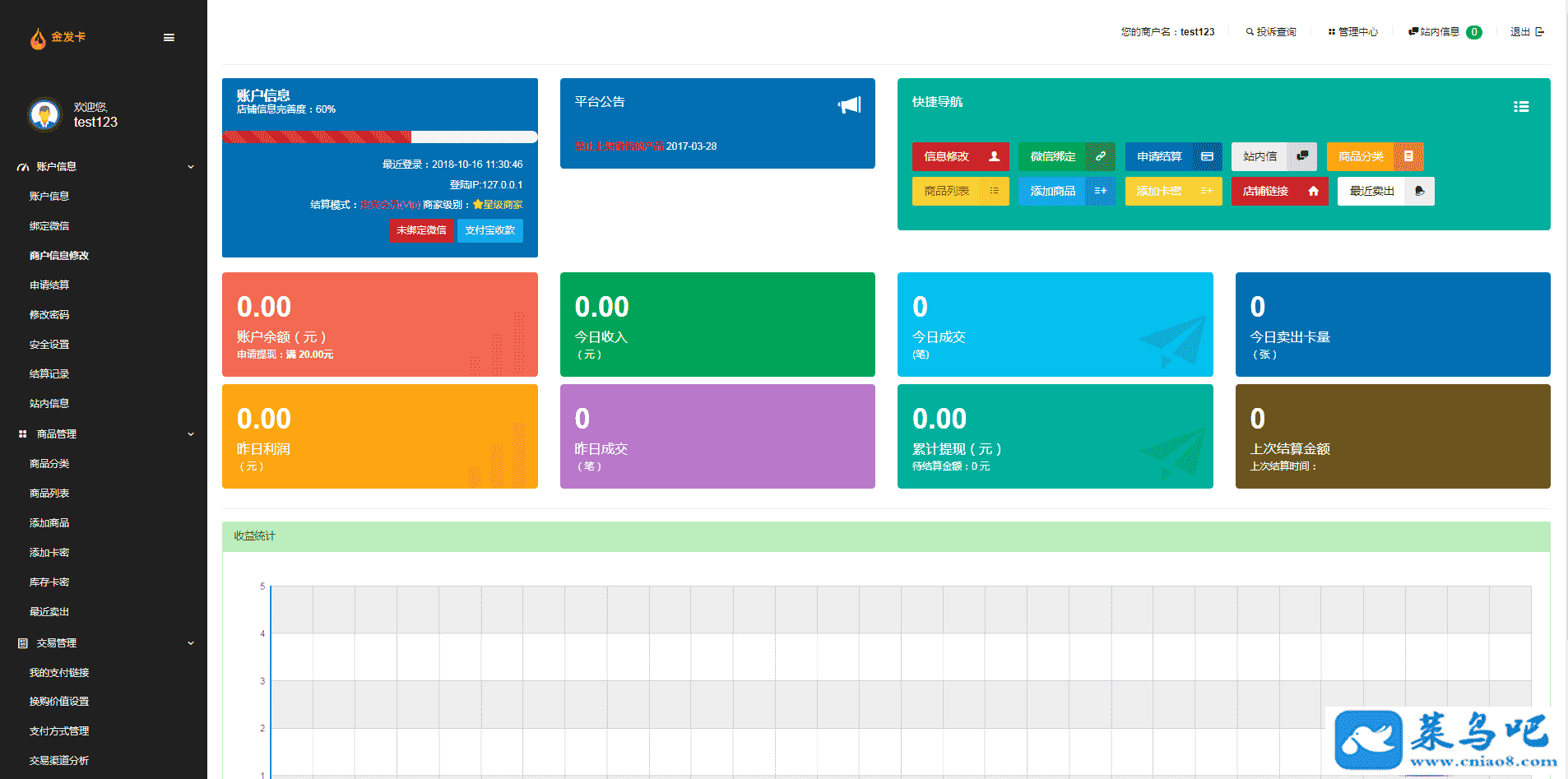Viewport: 1568px width, 779px height.
Task: Open 商品分类 quick nav document icon
Action: point(1408,156)
